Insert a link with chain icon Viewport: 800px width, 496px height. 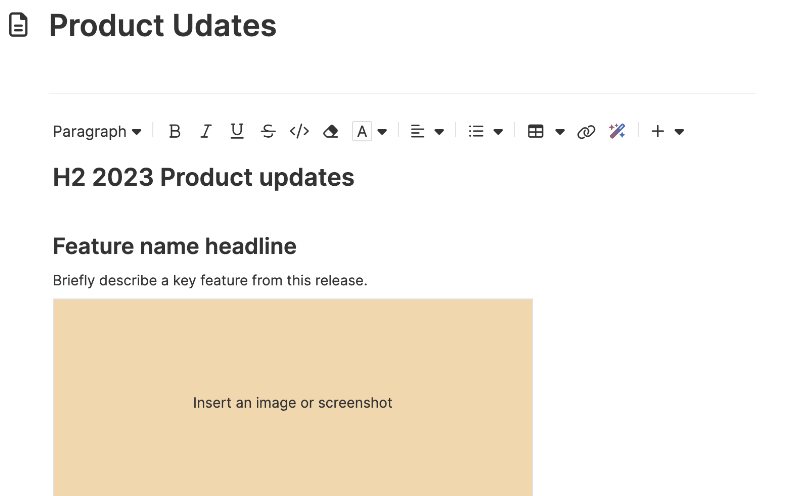point(586,132)
